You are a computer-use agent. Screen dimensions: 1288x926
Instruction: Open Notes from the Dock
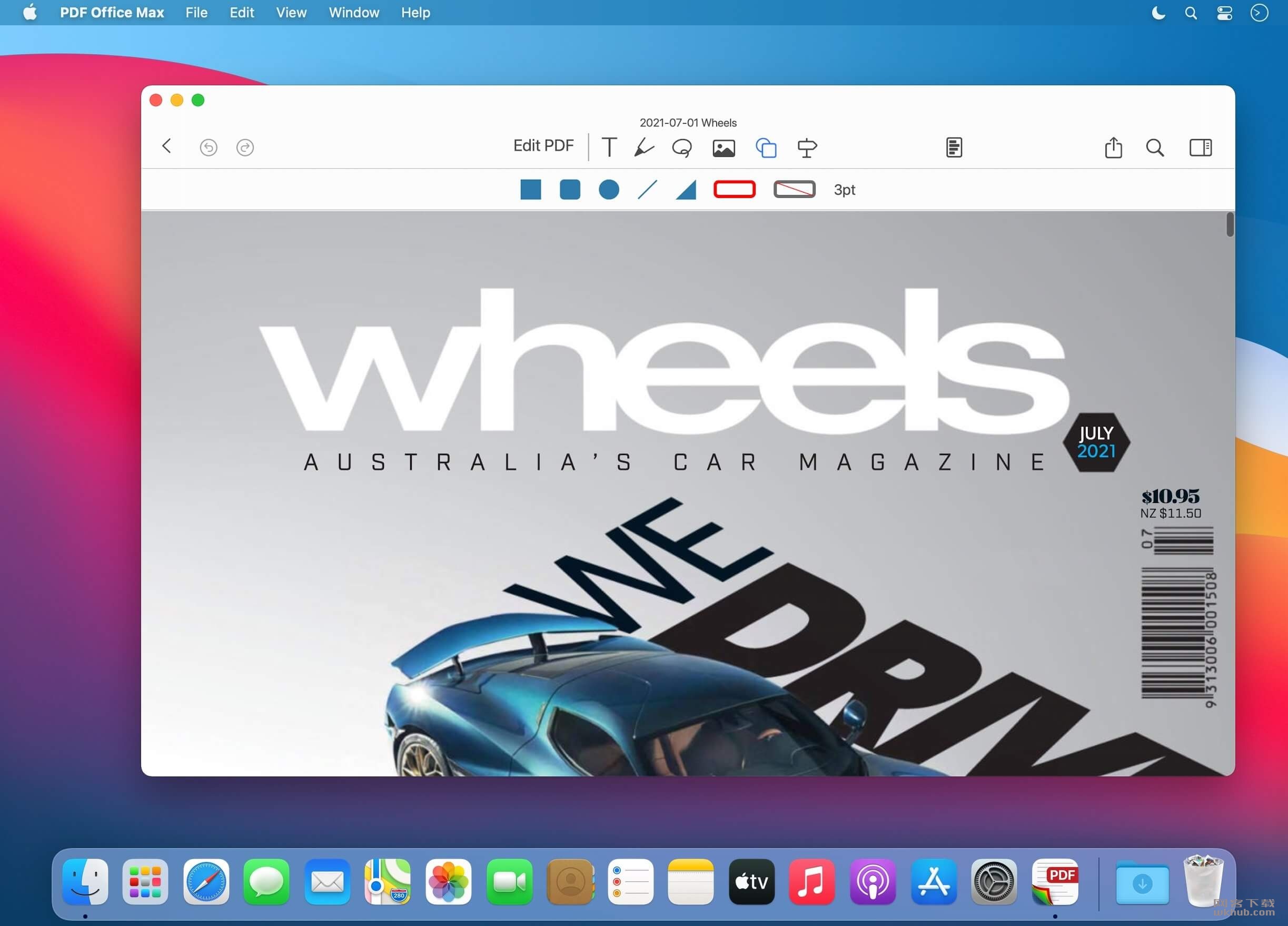coord(691,881)
